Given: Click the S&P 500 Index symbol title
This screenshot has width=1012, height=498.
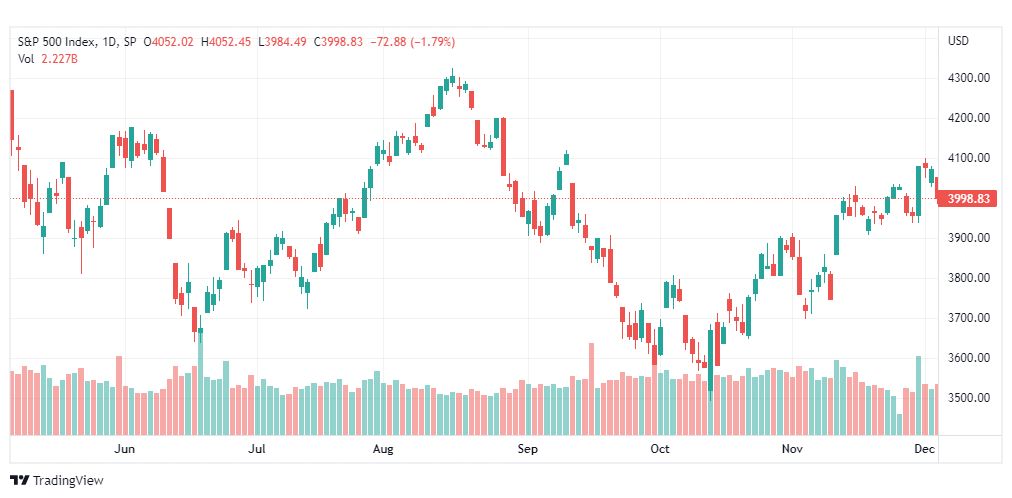Looking at the screenshot, I should tap(57, 42).
